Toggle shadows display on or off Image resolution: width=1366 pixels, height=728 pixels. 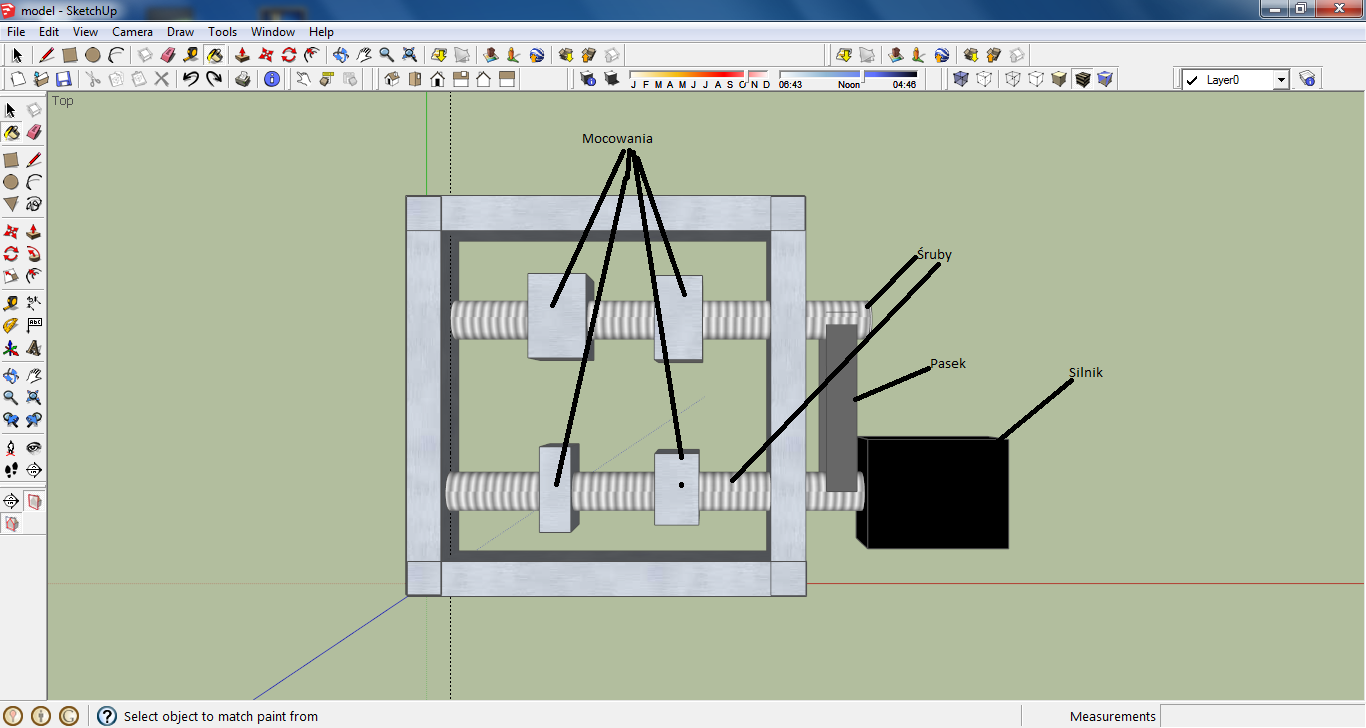[x=611, y=78]
